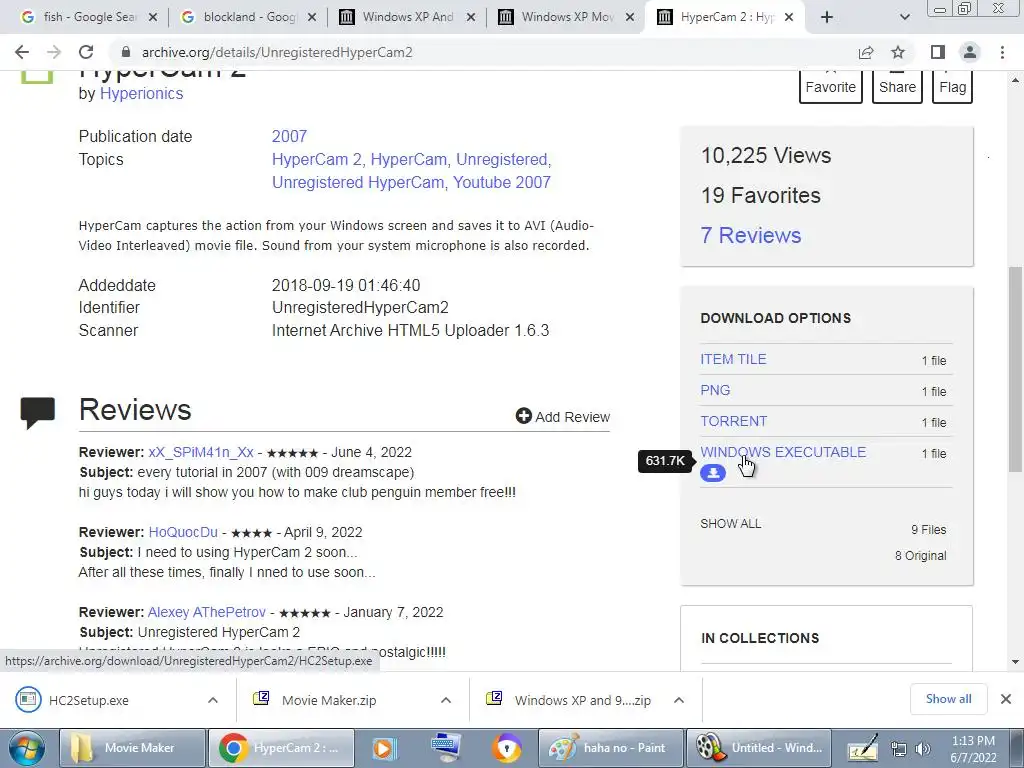Screen dimensions: 1024x768
Task: Click the scrollbar down arrow
Action: tap(1016, 662)
